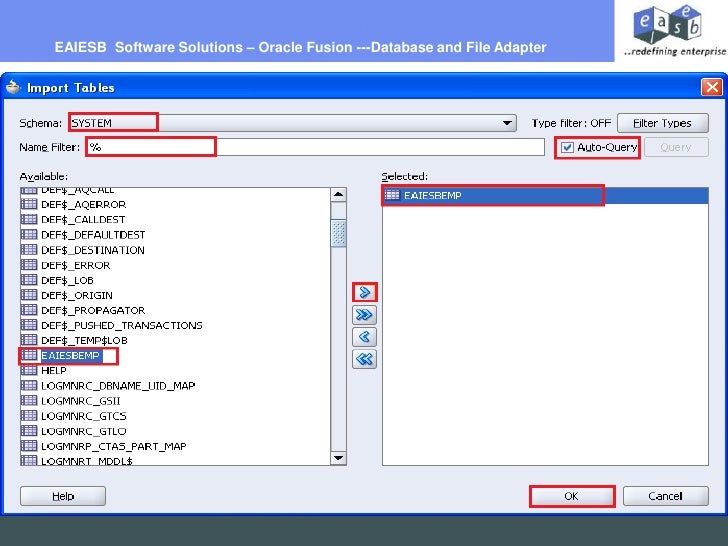This screenshot has width=728, height=546.
Task: Select DEF$_PUSHED_TRANSACTIONS table name
Action: point(122,325)
